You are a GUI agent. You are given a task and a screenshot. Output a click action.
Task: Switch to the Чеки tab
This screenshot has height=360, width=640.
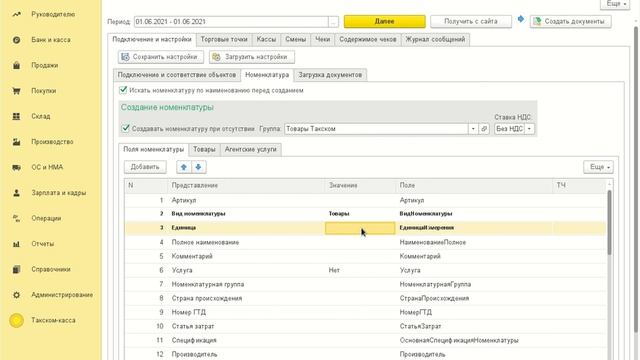click(x=322, y=40)
